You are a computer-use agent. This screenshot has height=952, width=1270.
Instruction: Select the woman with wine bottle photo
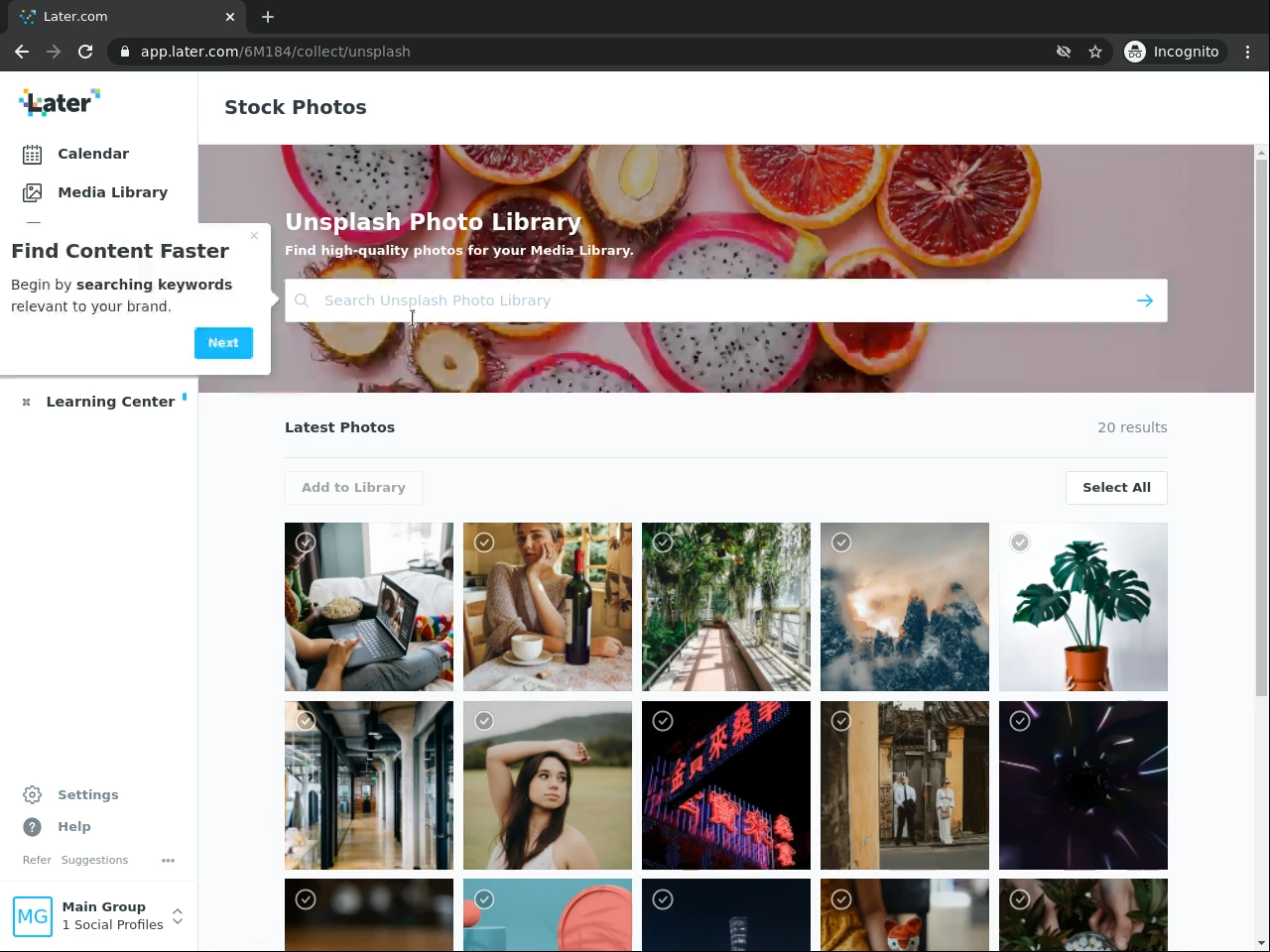click(x=484, y=542)
